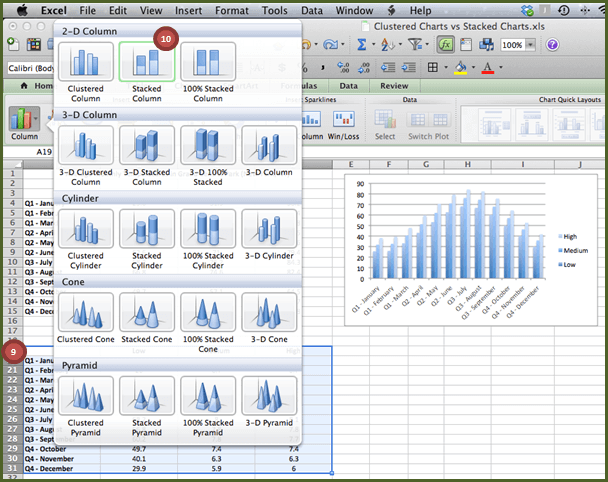Click row header 31
608x482 pixels.
(12, 468)
